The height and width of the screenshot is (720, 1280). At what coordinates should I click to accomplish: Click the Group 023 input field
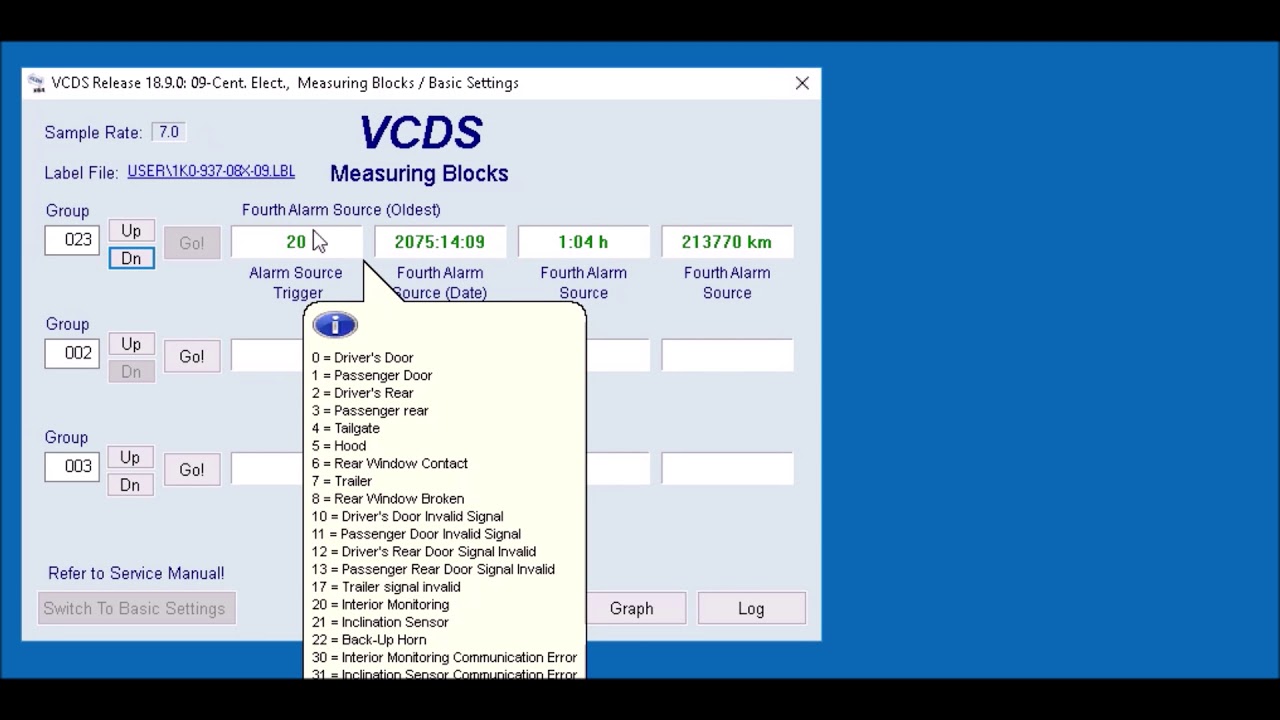click(x=72, y=240)
